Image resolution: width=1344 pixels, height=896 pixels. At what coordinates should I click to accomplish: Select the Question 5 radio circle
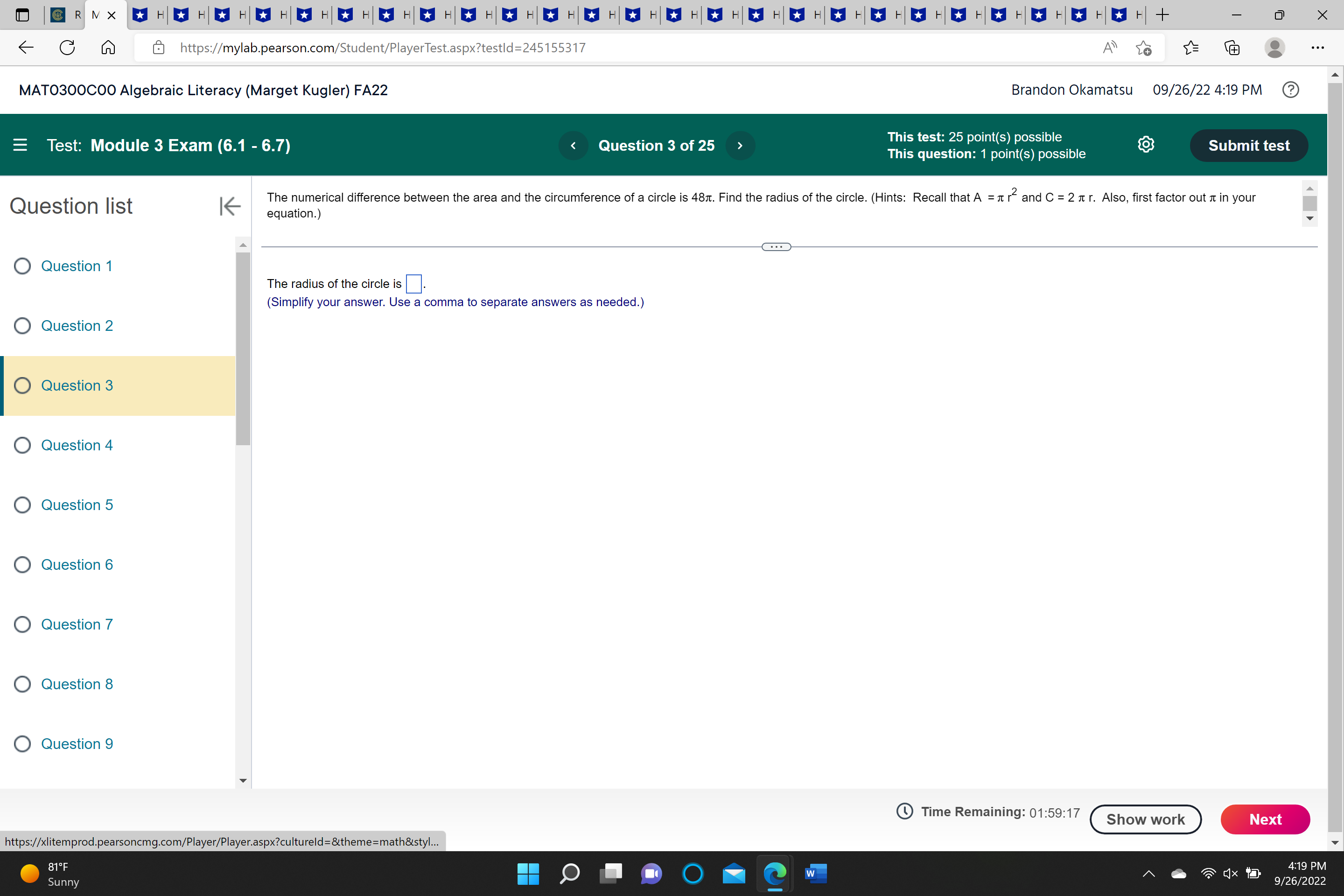(22, 505)
